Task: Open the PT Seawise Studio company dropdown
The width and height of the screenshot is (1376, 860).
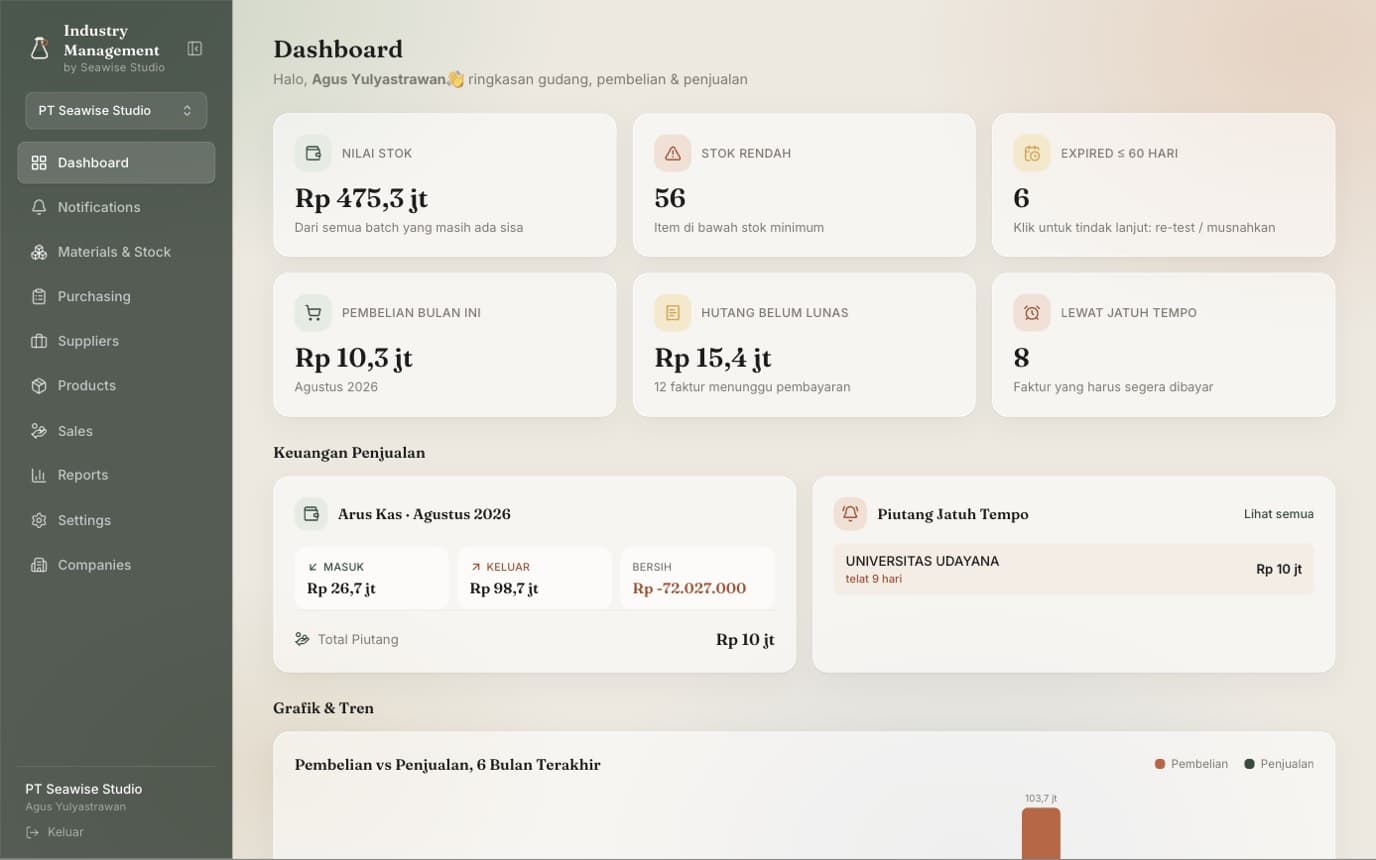Action: [x=116, y=111]
